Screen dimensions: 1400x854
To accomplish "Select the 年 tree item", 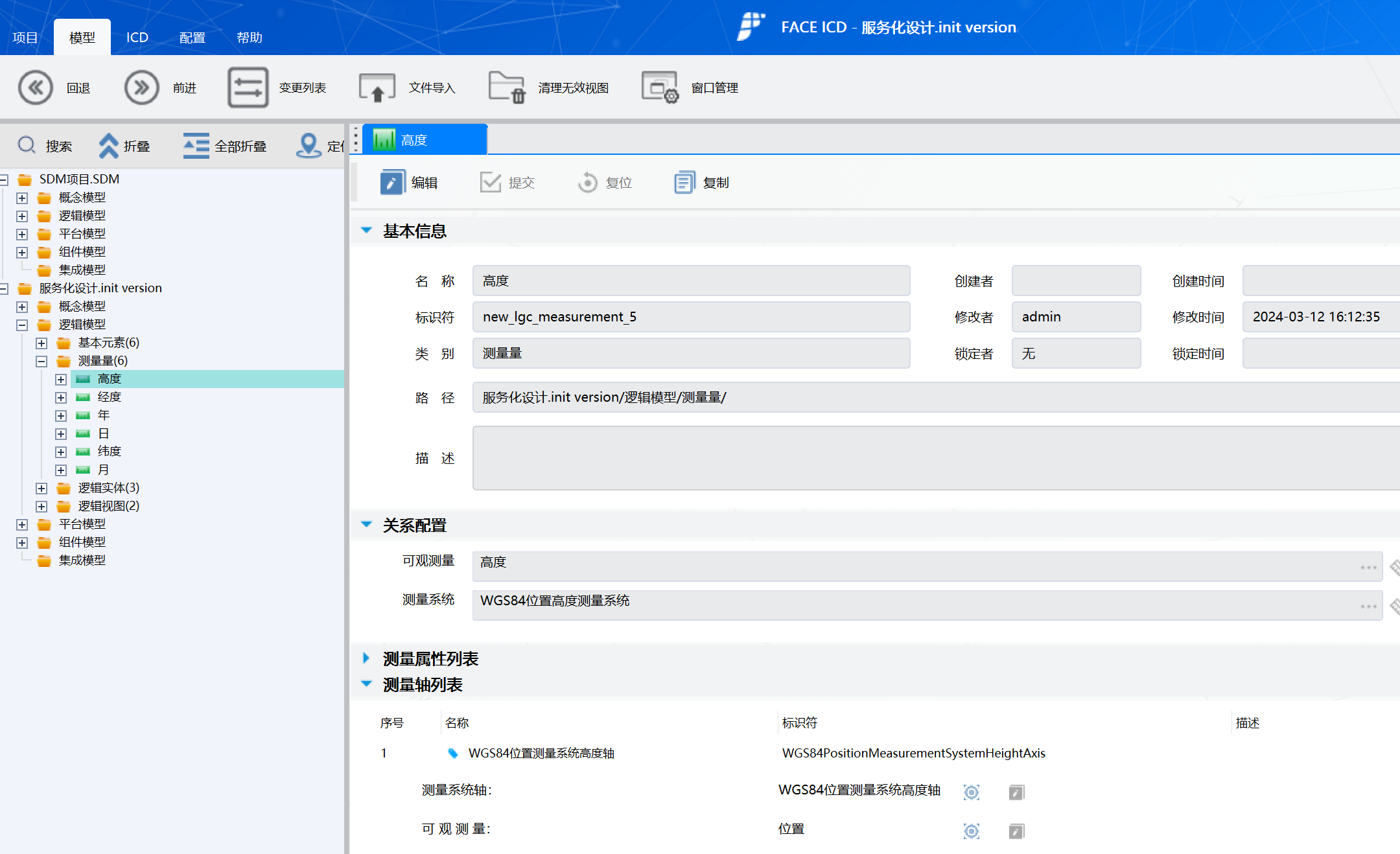I will click(x=104, y=415).
